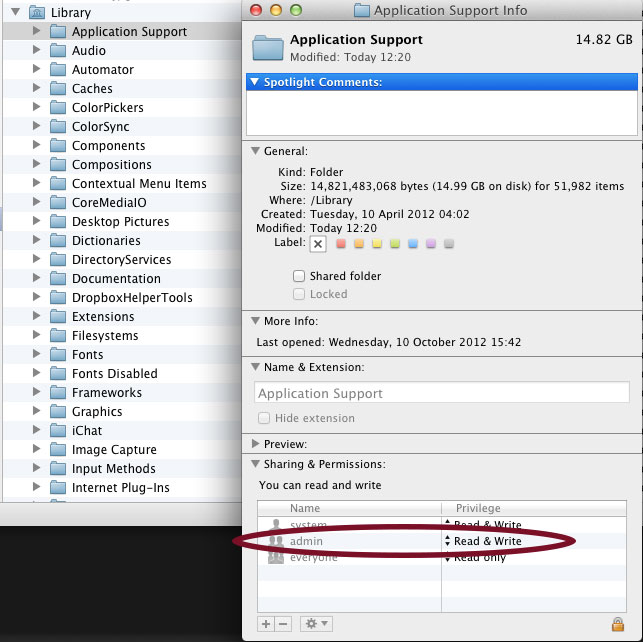Select the Fonts folder icon
This screenshot has width=643, height=642.
[58, 355]
